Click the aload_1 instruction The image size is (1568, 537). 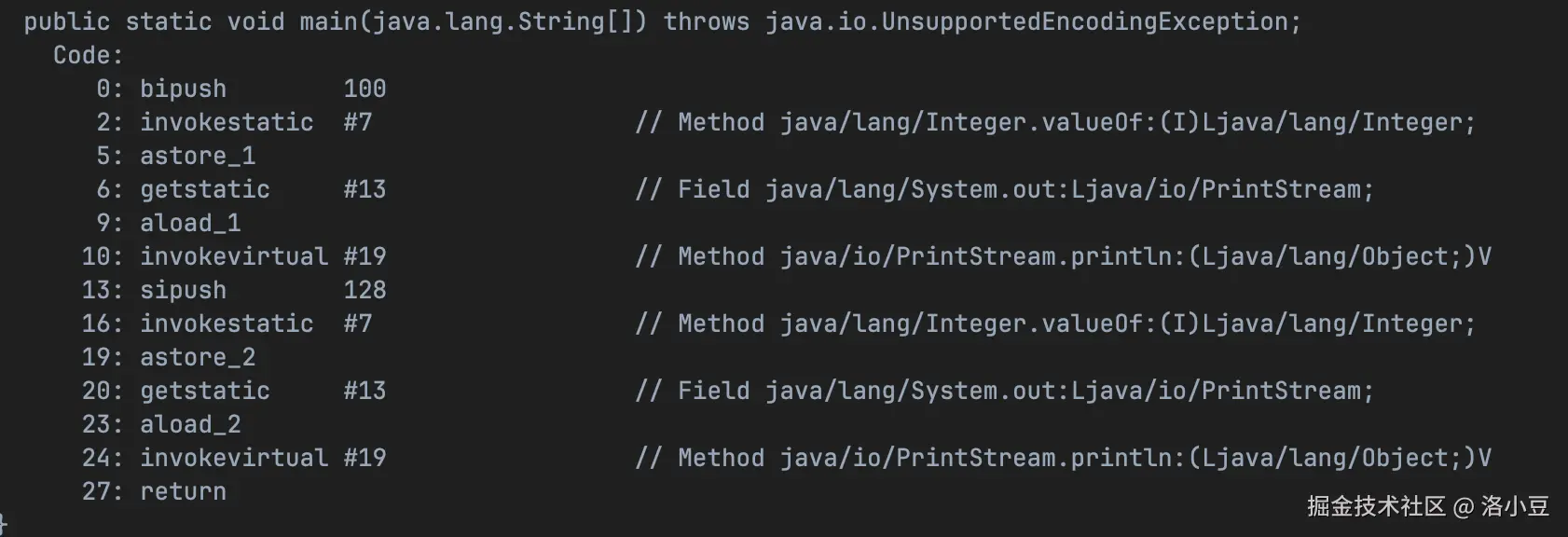point(190,223)
